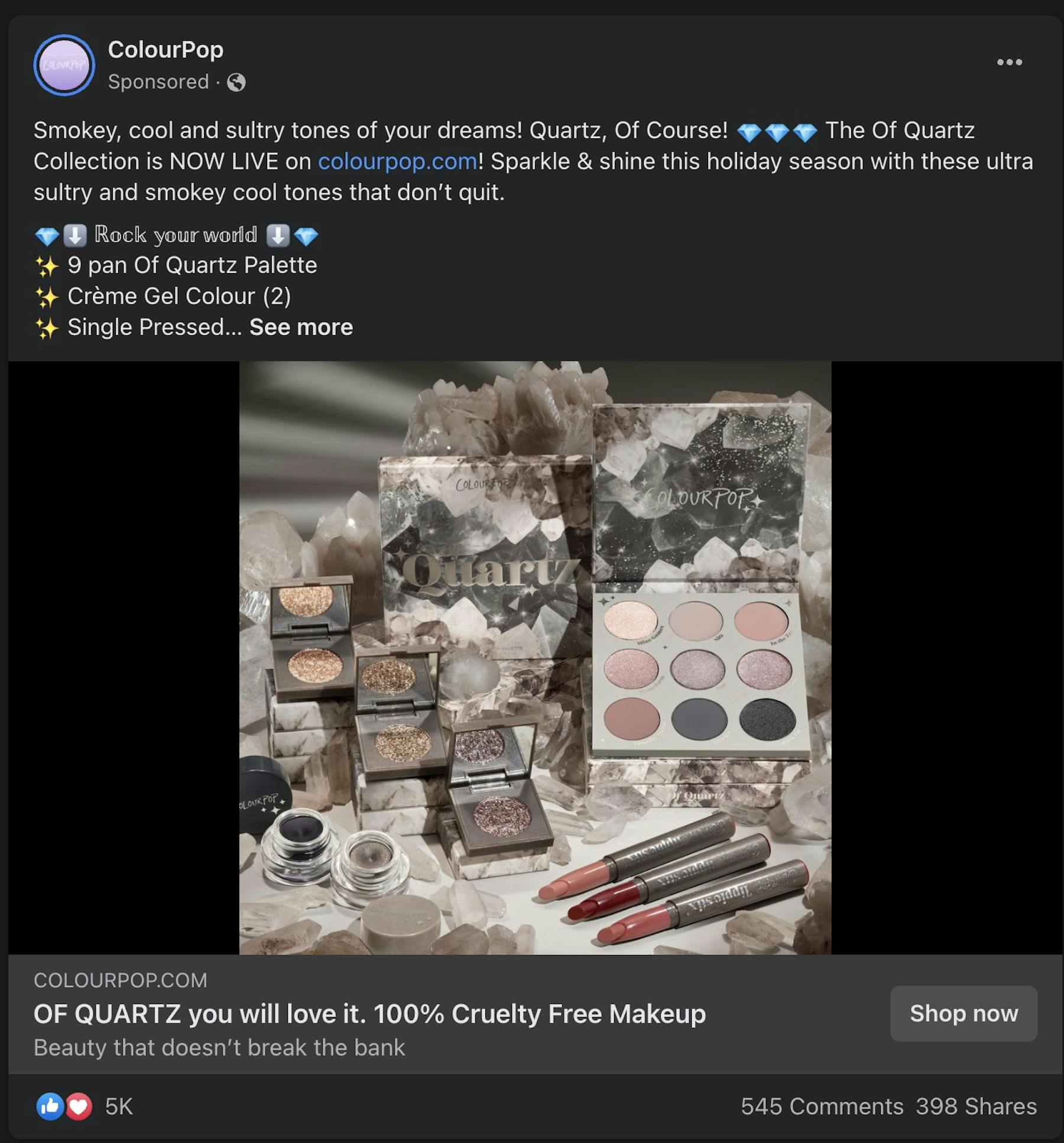Click the red heart reaction icon
Screen dimensions: 1064x1143
79,1106
